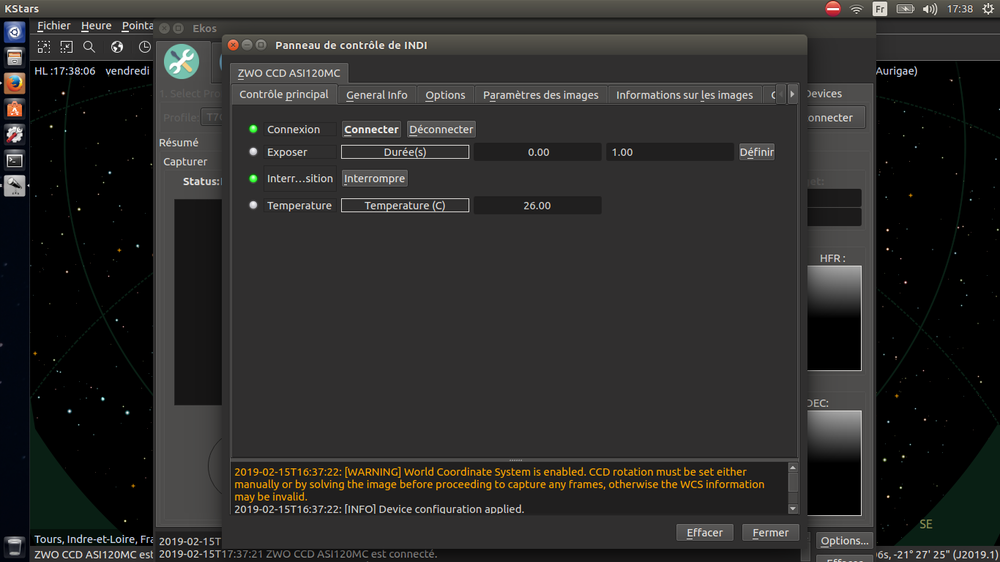This screenshot has height=562, width=1000.
Task: Click Fermer to close INDI panel
Action: point(770,533)
